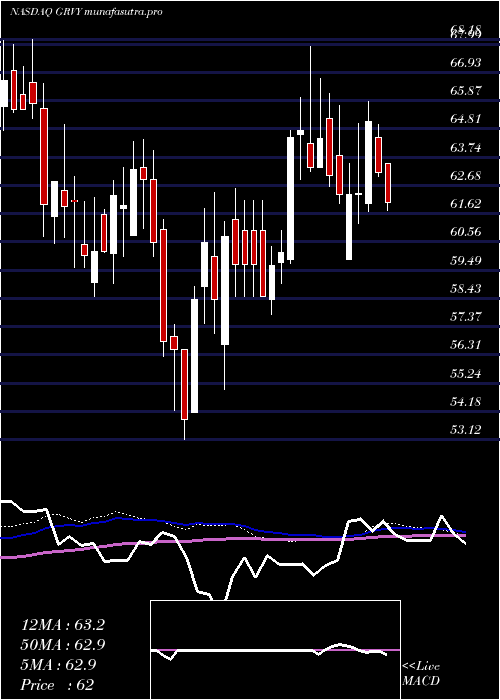Click the 50MA : 62.9 indicator text
The width and height of the screenshot is (500, 700).
pyautogui.click(x=62, y=645)
